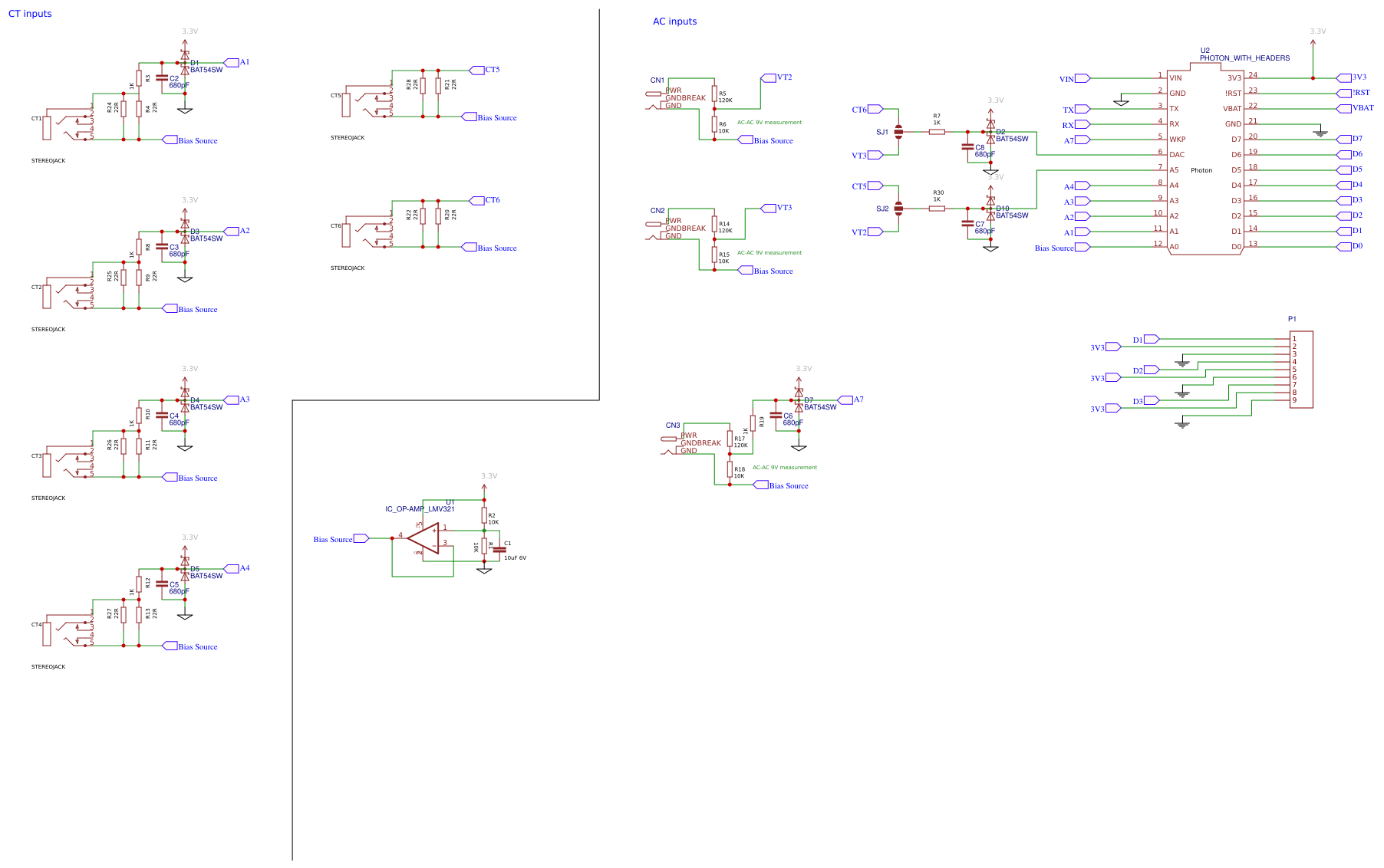
Task: Select the C2 680pF capacitor symbol
Action: coord(163,79)
